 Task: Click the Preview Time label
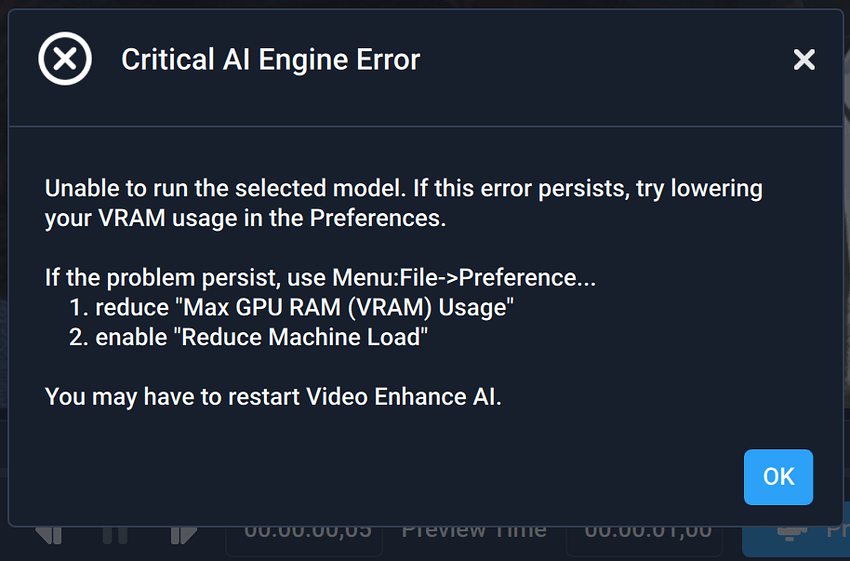pos(474,531)
